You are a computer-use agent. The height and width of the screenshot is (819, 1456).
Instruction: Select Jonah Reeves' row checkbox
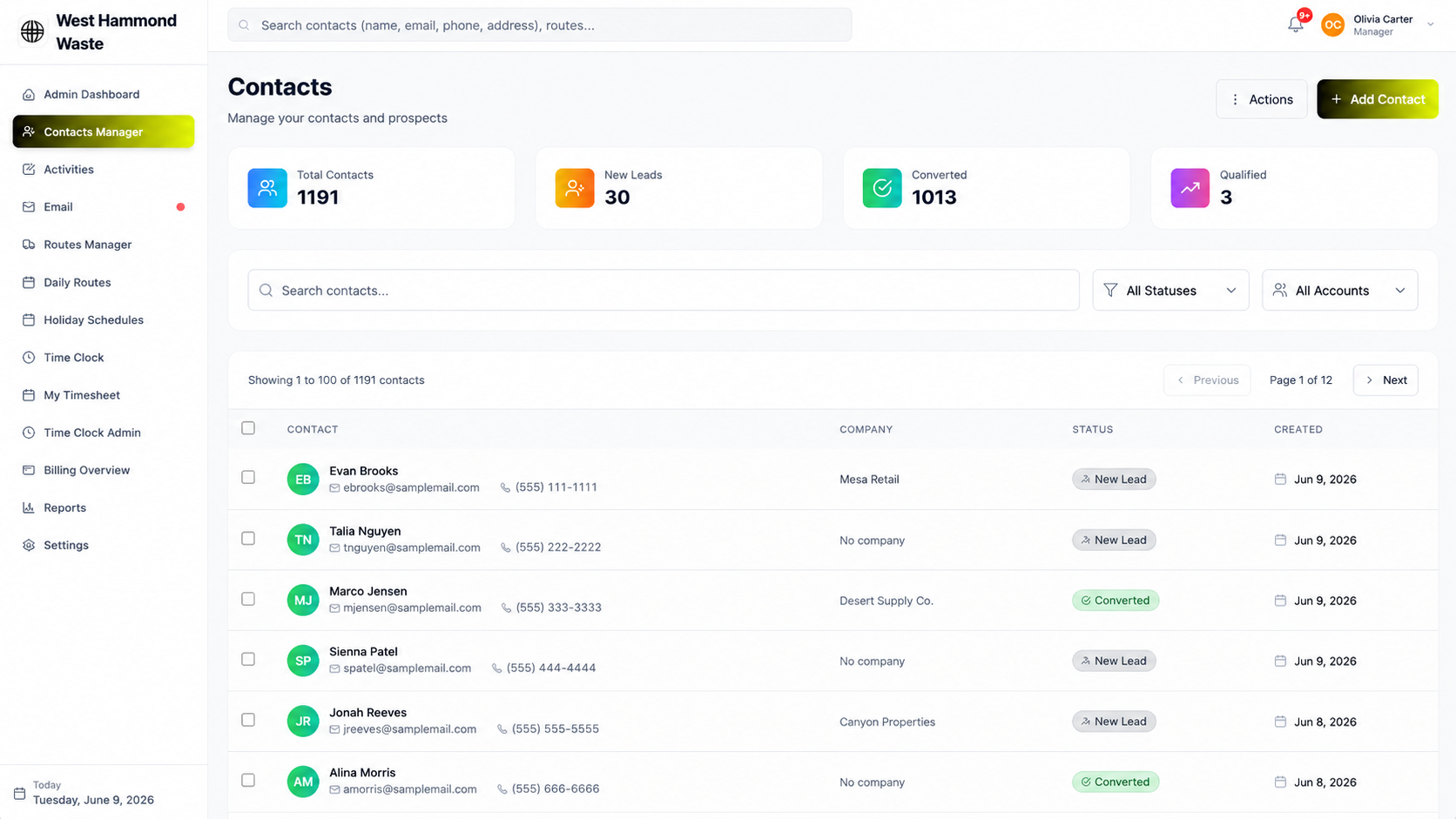(x=248, y=720)
